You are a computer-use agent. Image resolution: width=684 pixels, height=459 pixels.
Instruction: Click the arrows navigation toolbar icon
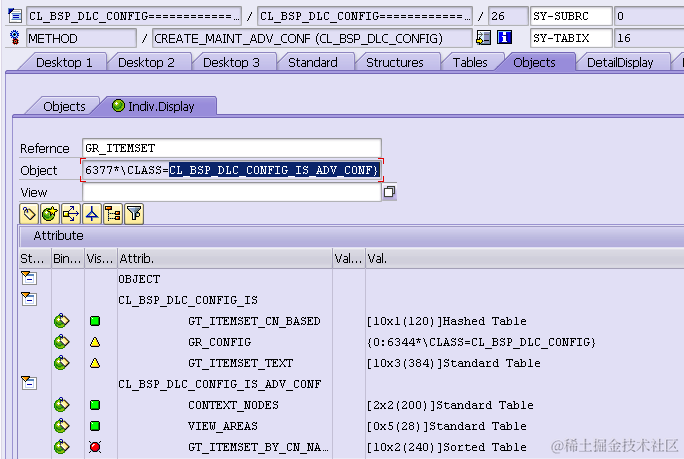[71, 214]
